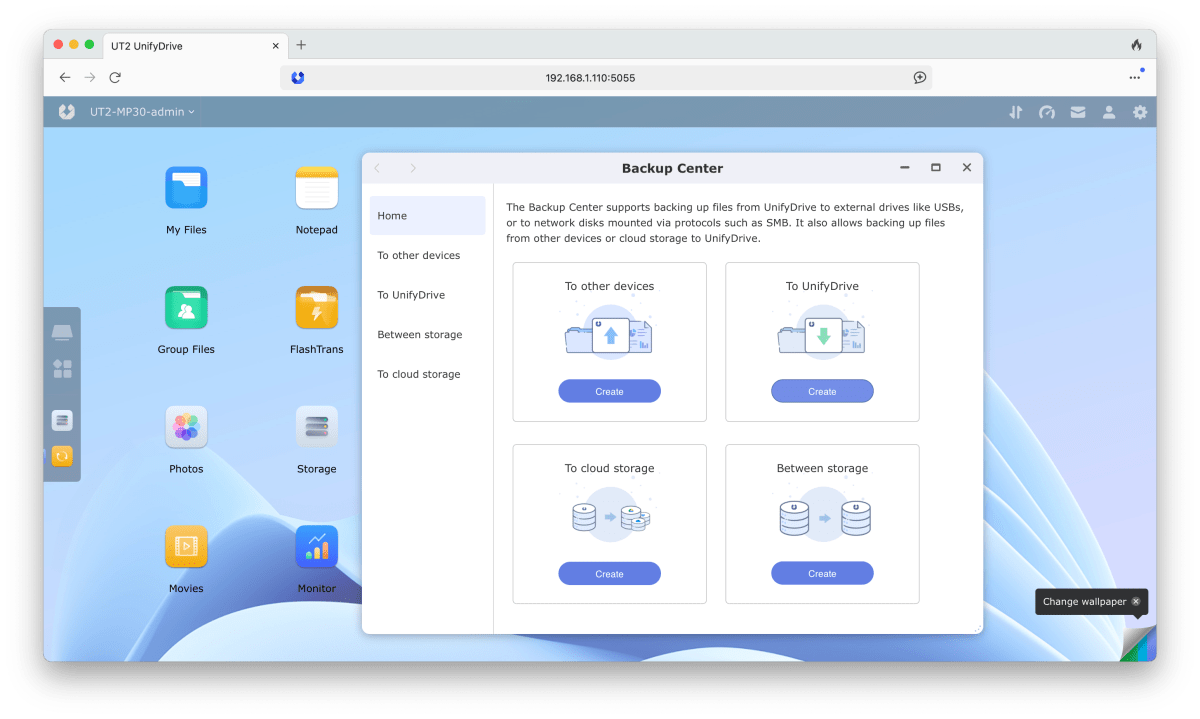This screenshot has width=1200, height=719.
Task: Go back in Backup Center navigation
Action: [x=377, y=168]
